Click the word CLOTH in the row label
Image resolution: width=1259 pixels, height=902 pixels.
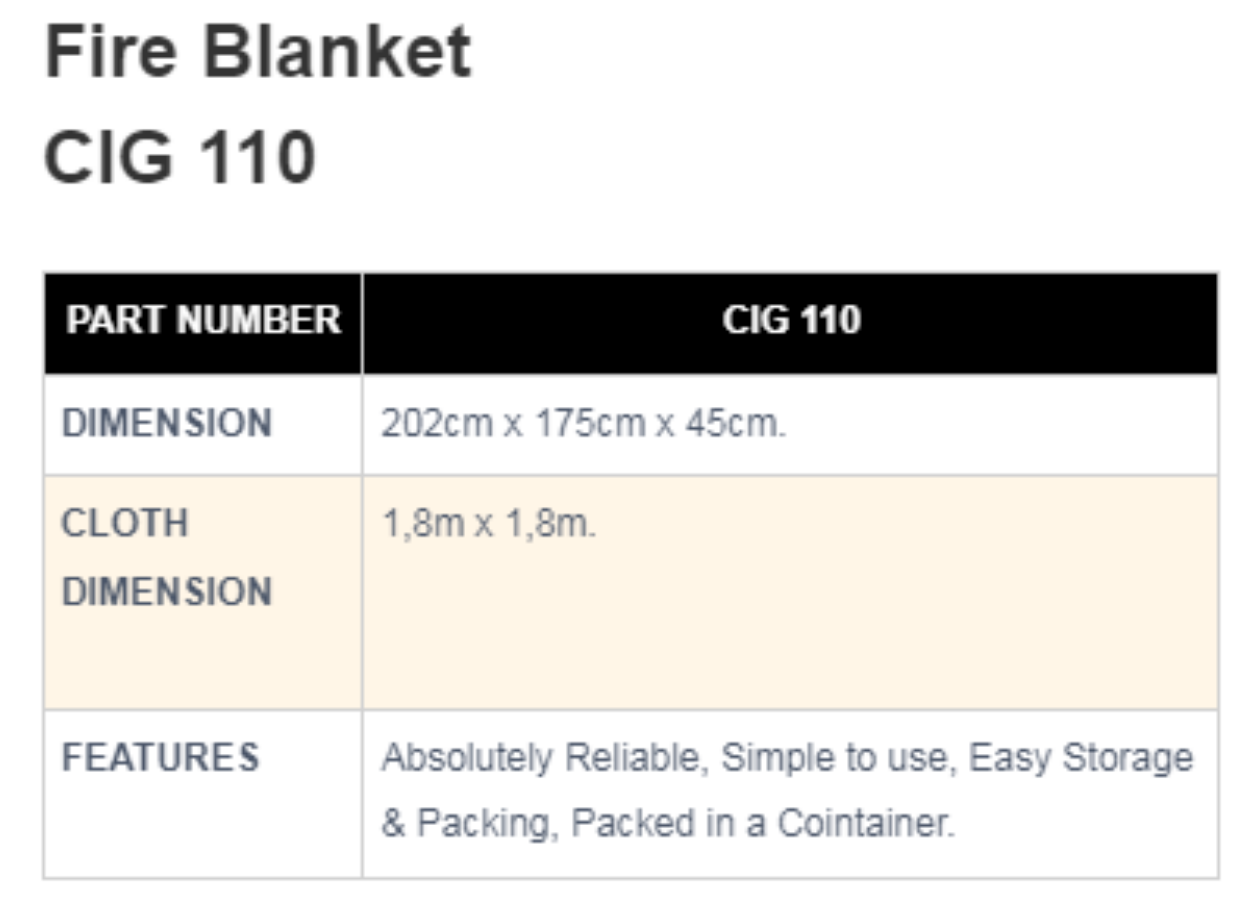click(125, 523)
